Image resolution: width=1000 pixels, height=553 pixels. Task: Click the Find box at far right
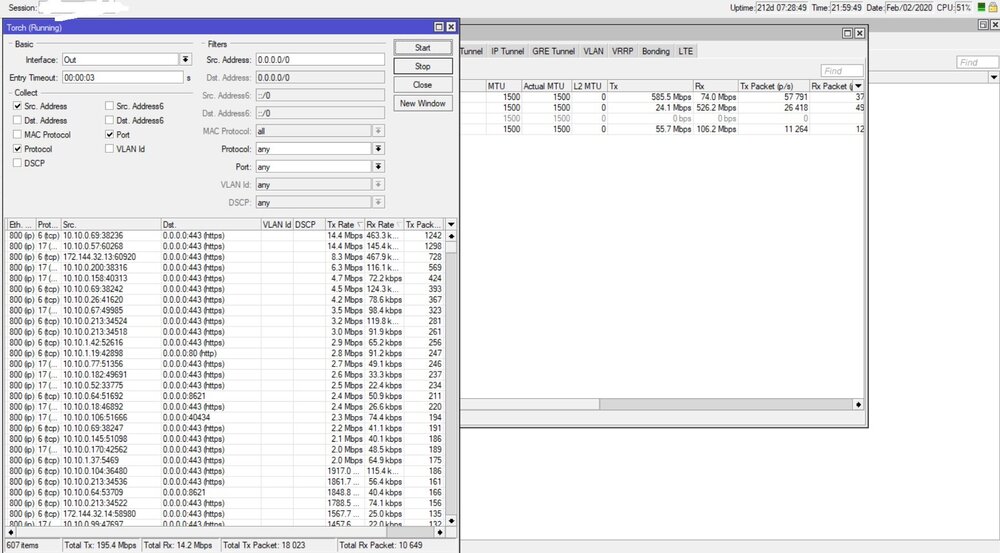pyautogui.click(x=977, y=62)
